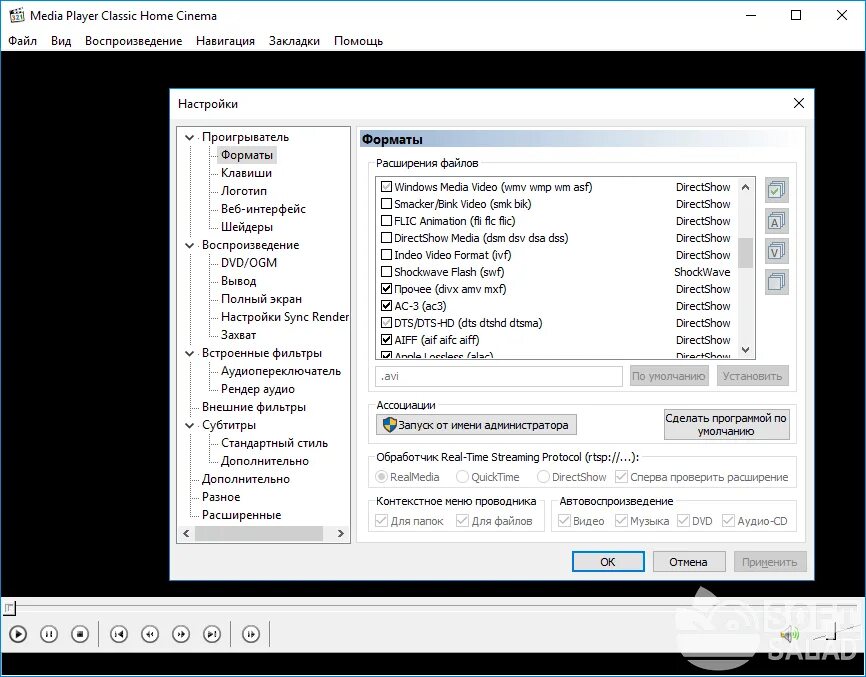Check Indeo Video Format (ivf)
The image size is (866, 677).
(387, 255)
